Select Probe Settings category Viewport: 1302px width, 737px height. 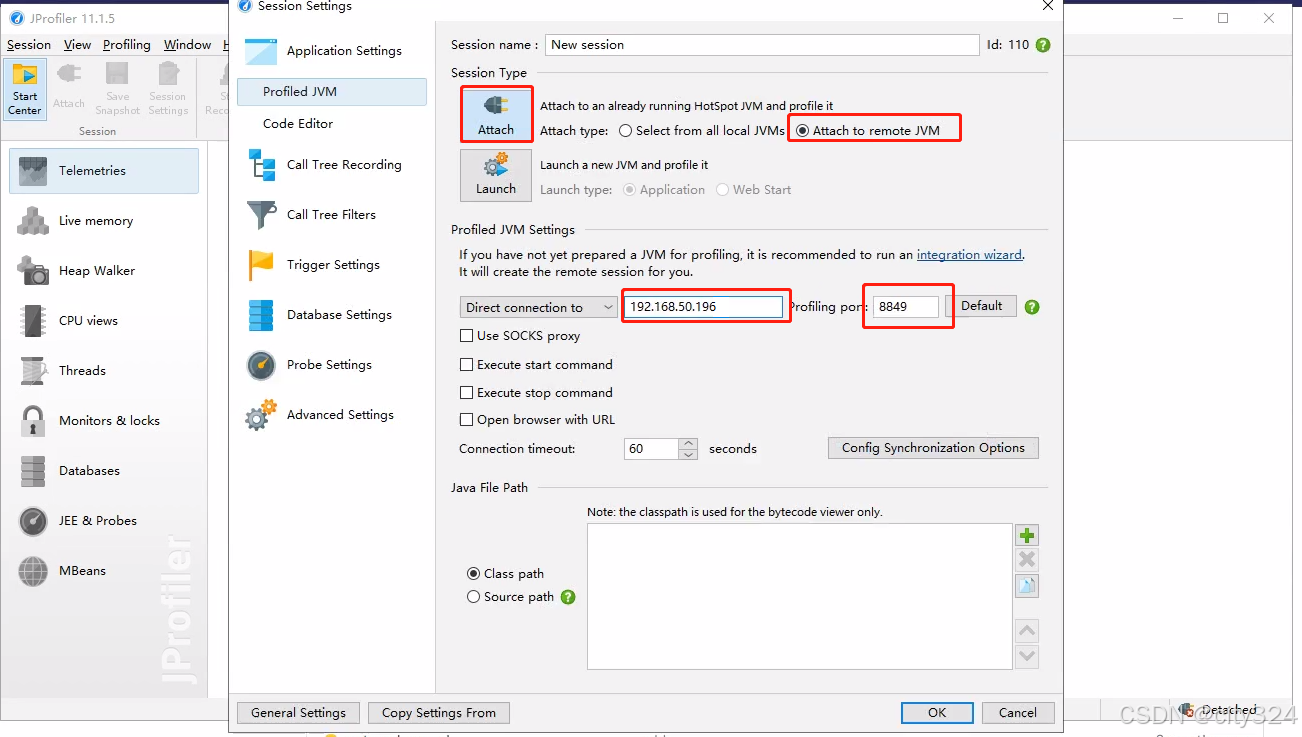click(332, 365)
